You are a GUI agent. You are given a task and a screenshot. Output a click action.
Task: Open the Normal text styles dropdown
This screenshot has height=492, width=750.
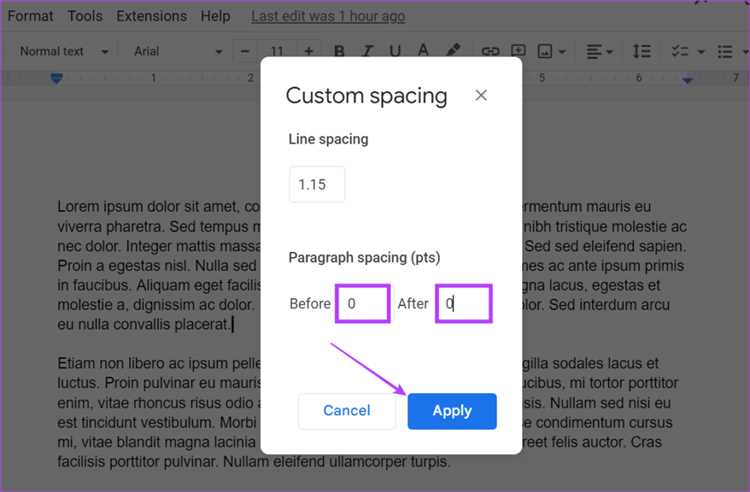pos(64,51)
